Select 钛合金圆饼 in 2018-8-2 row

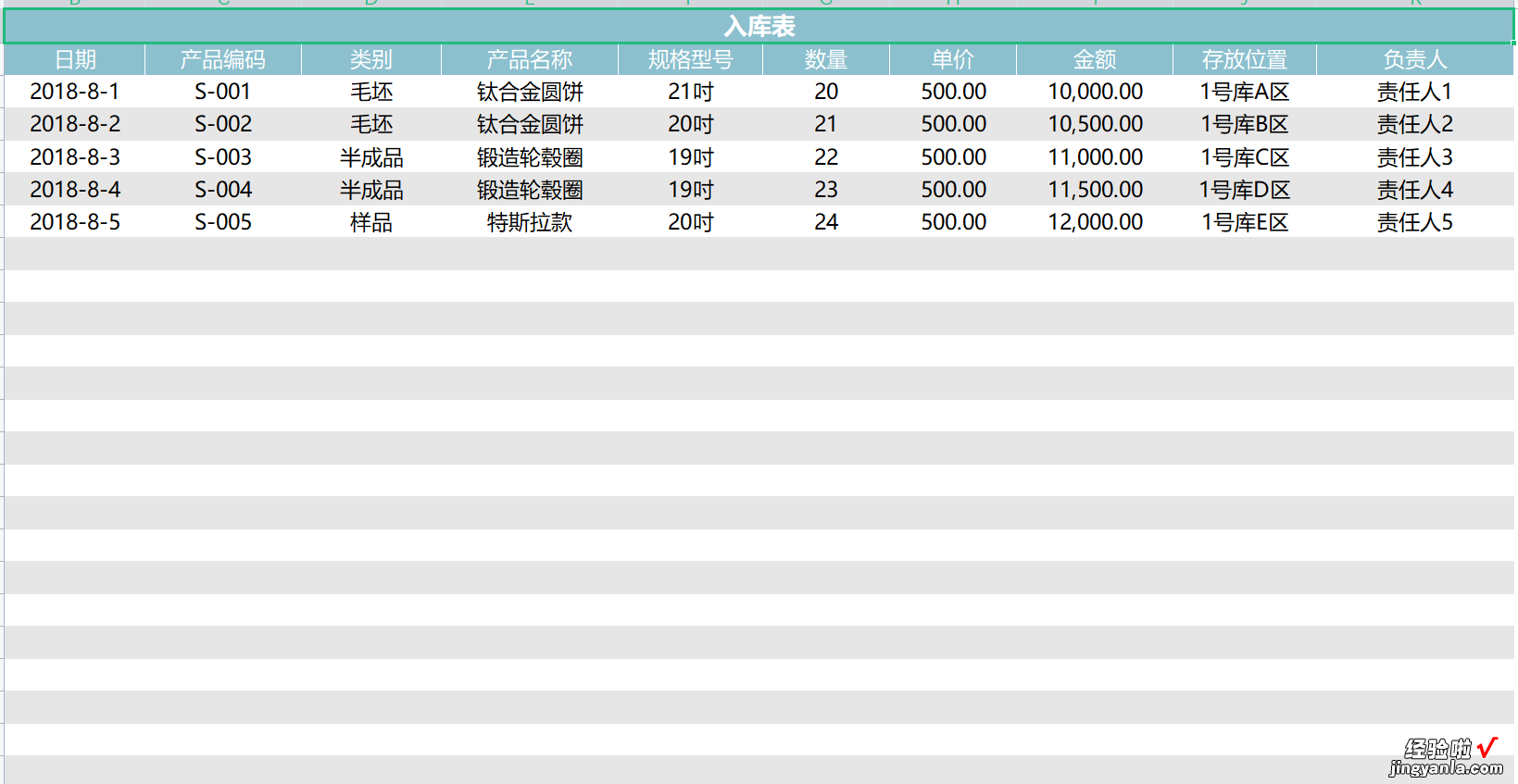point(530,124)
